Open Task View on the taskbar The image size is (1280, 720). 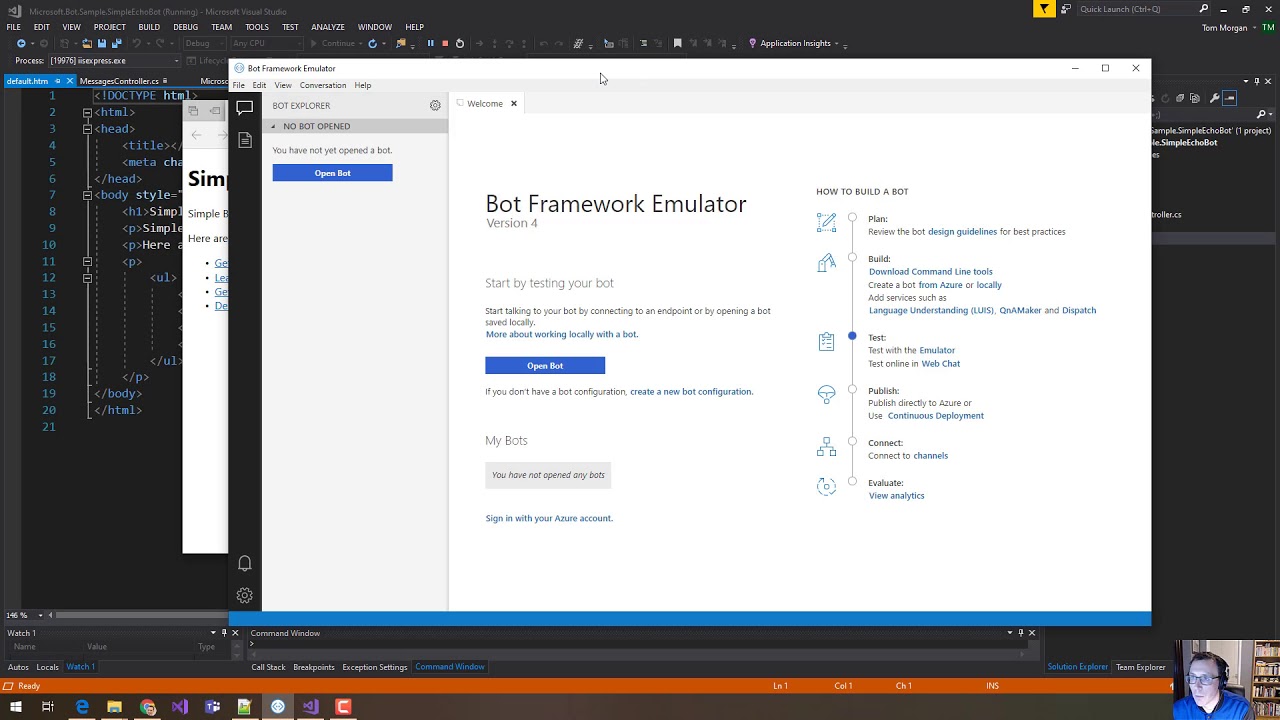pyautogui.click(x=48, y=707)
